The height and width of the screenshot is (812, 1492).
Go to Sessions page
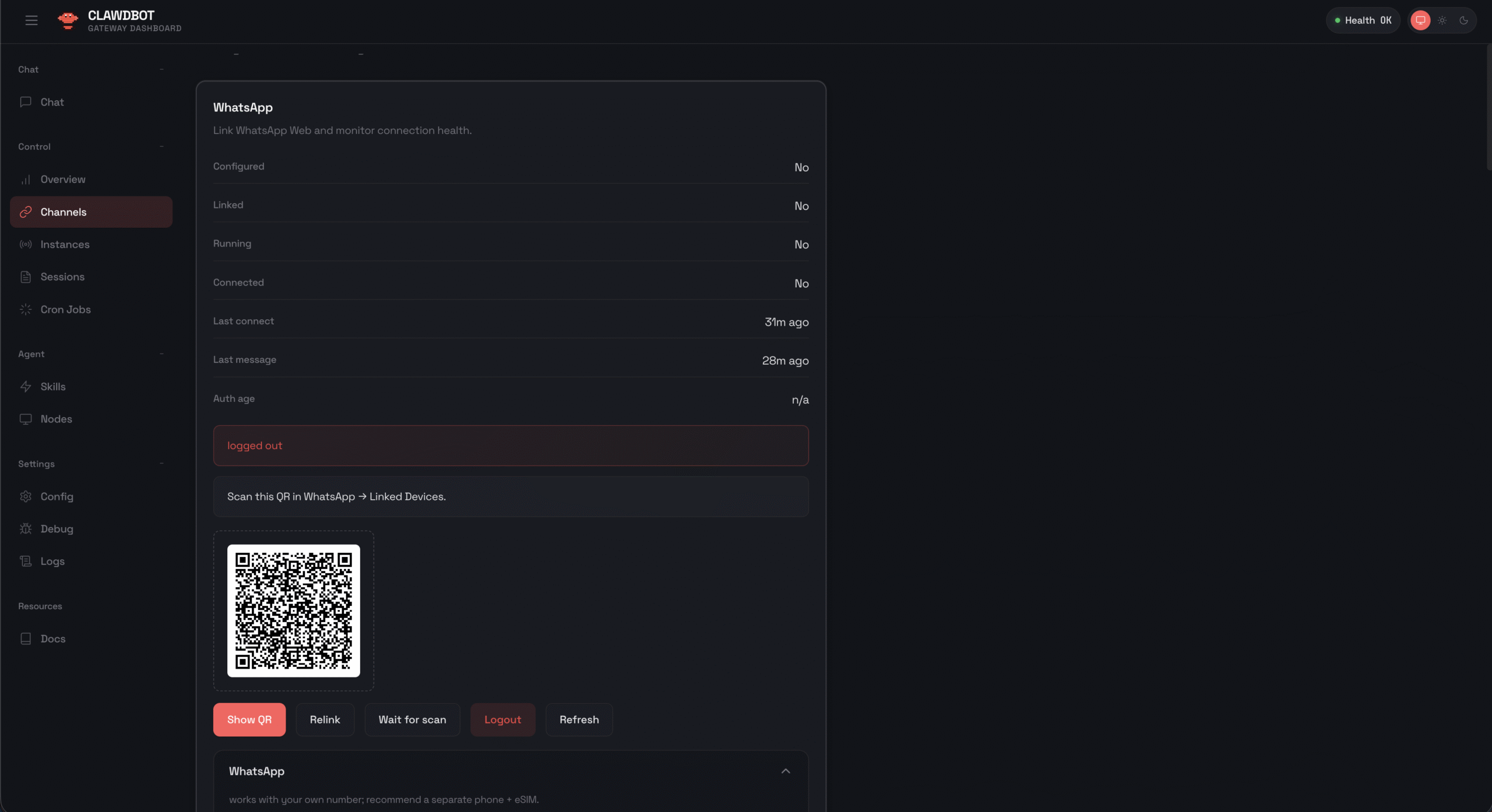[62, 277]
